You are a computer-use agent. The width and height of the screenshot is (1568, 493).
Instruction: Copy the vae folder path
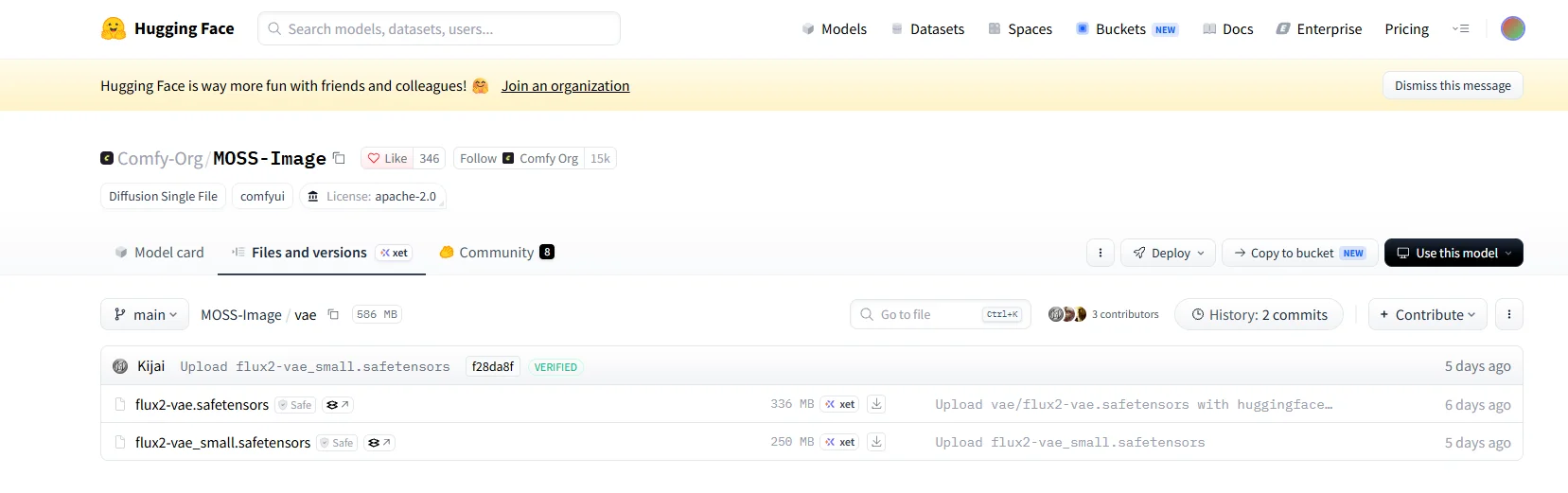333,314
